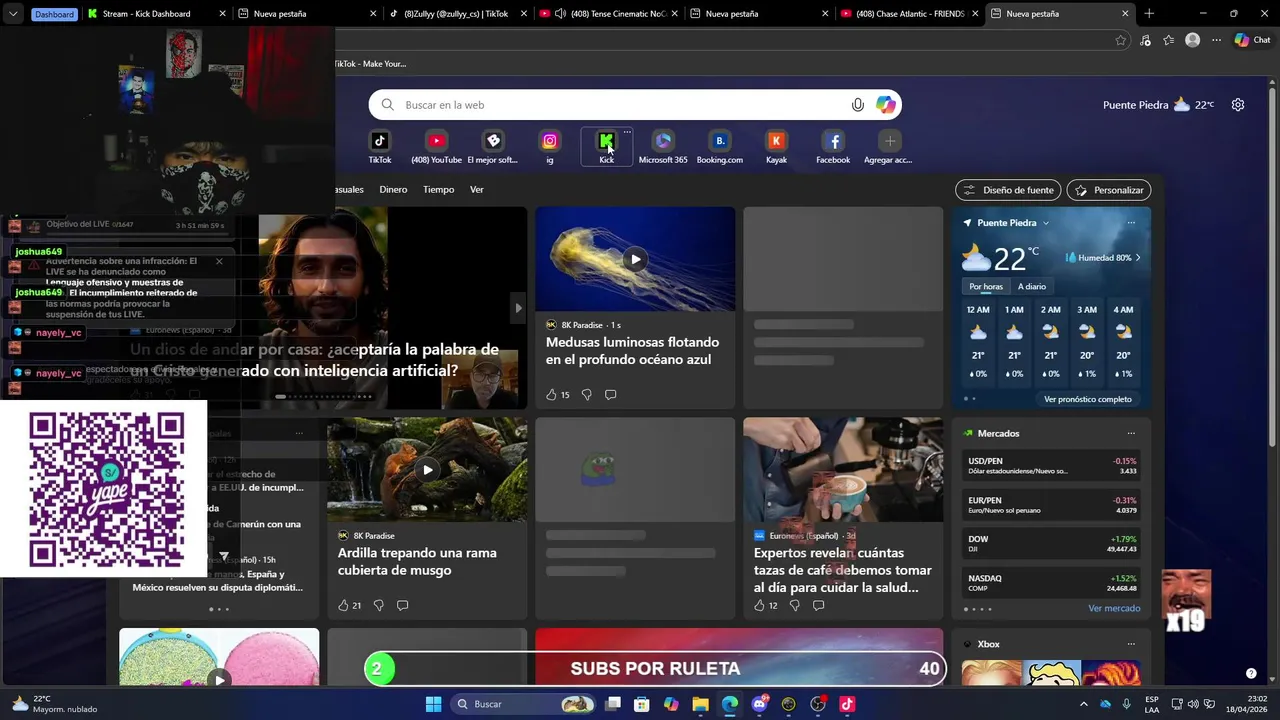Open the browser profile avatar
Screen dimensions: 1280x720
[x=1192, y=40]
